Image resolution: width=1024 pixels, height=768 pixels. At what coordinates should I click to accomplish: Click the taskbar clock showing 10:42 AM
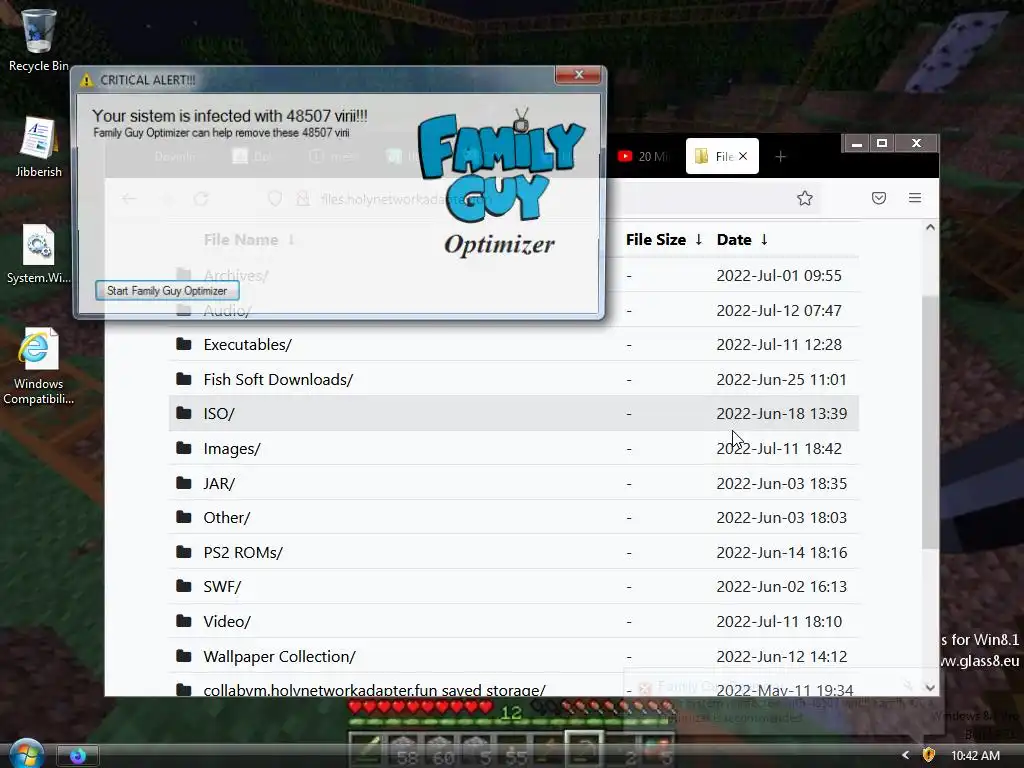pos(975,756)
